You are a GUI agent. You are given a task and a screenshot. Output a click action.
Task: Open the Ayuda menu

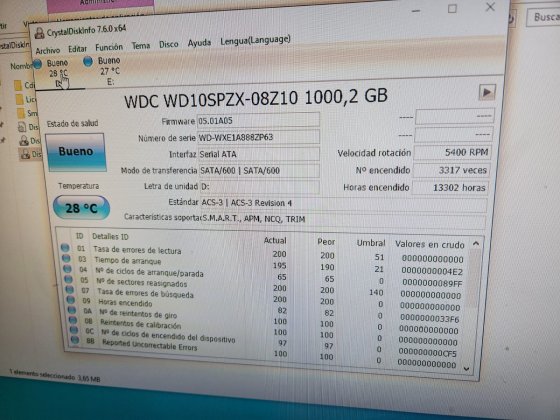click(x=199, y=43)
